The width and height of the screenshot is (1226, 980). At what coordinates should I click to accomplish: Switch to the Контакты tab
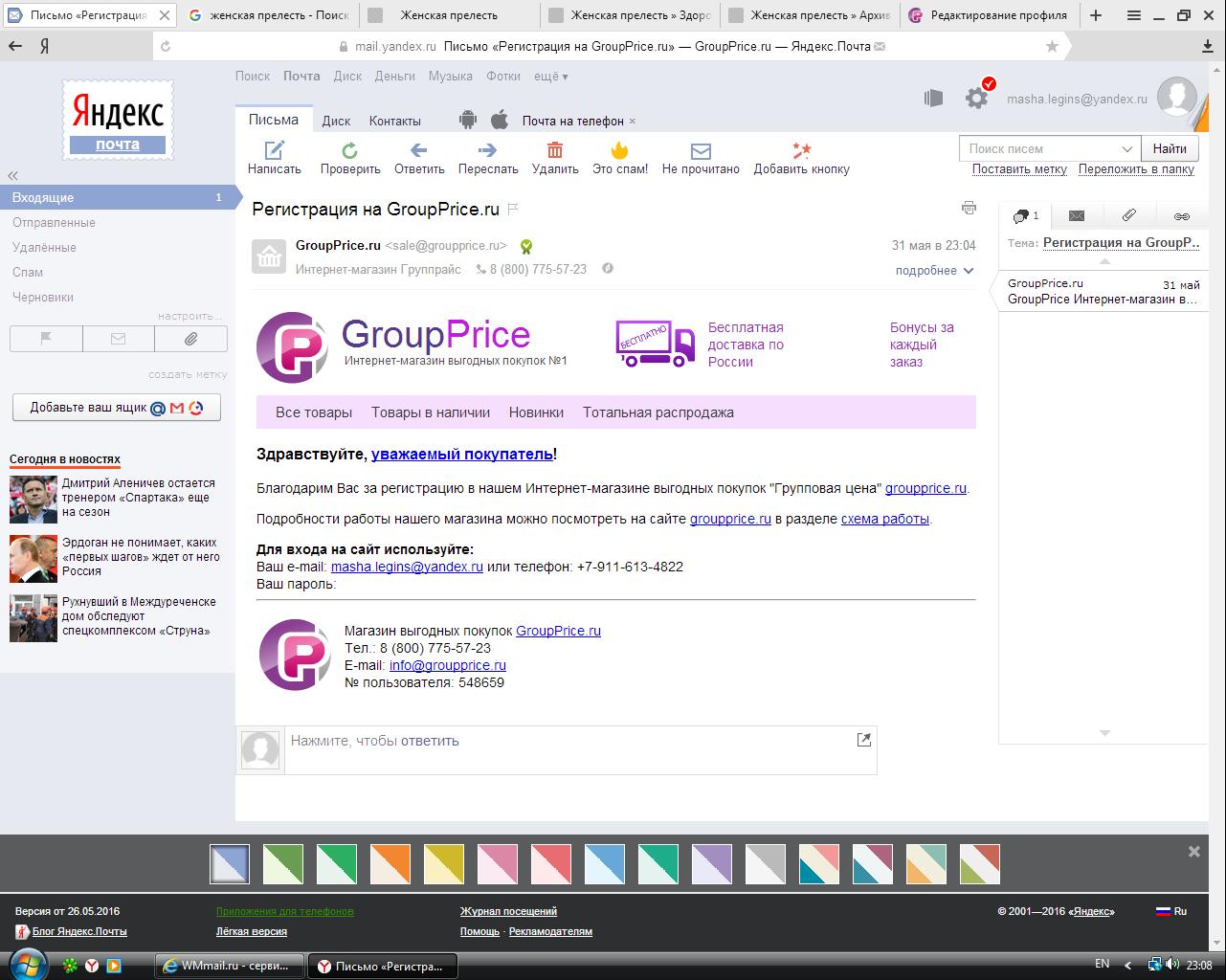(x=395, y=121)
